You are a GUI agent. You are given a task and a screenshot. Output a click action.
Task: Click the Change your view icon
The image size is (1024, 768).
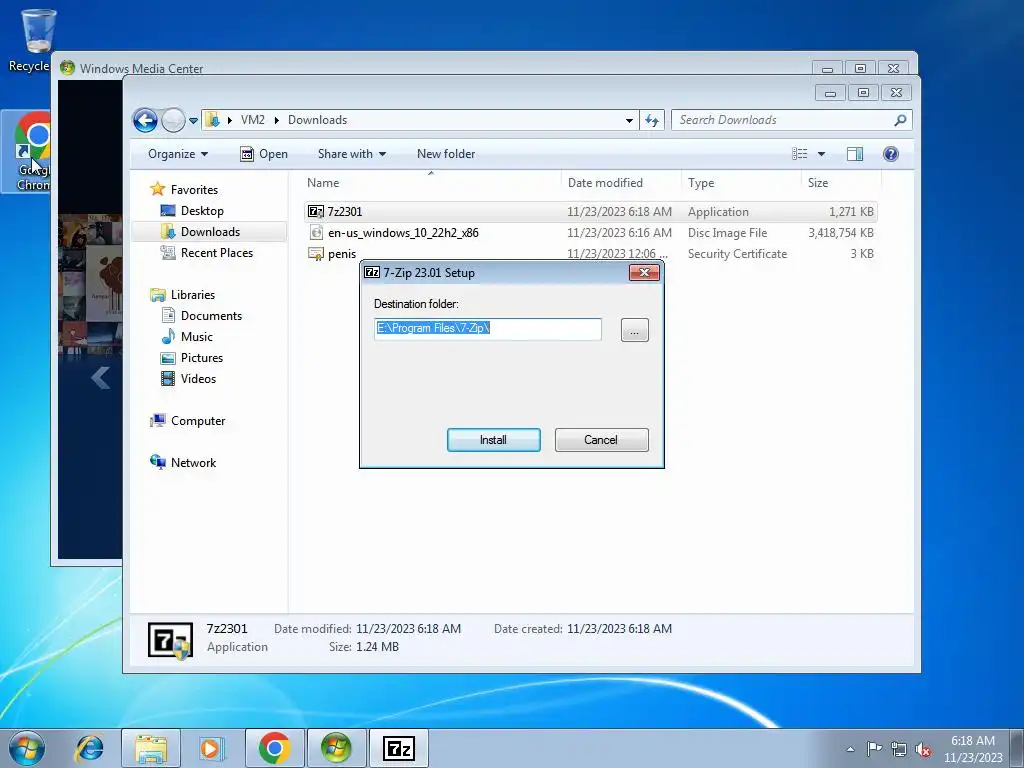coord(800,154)
